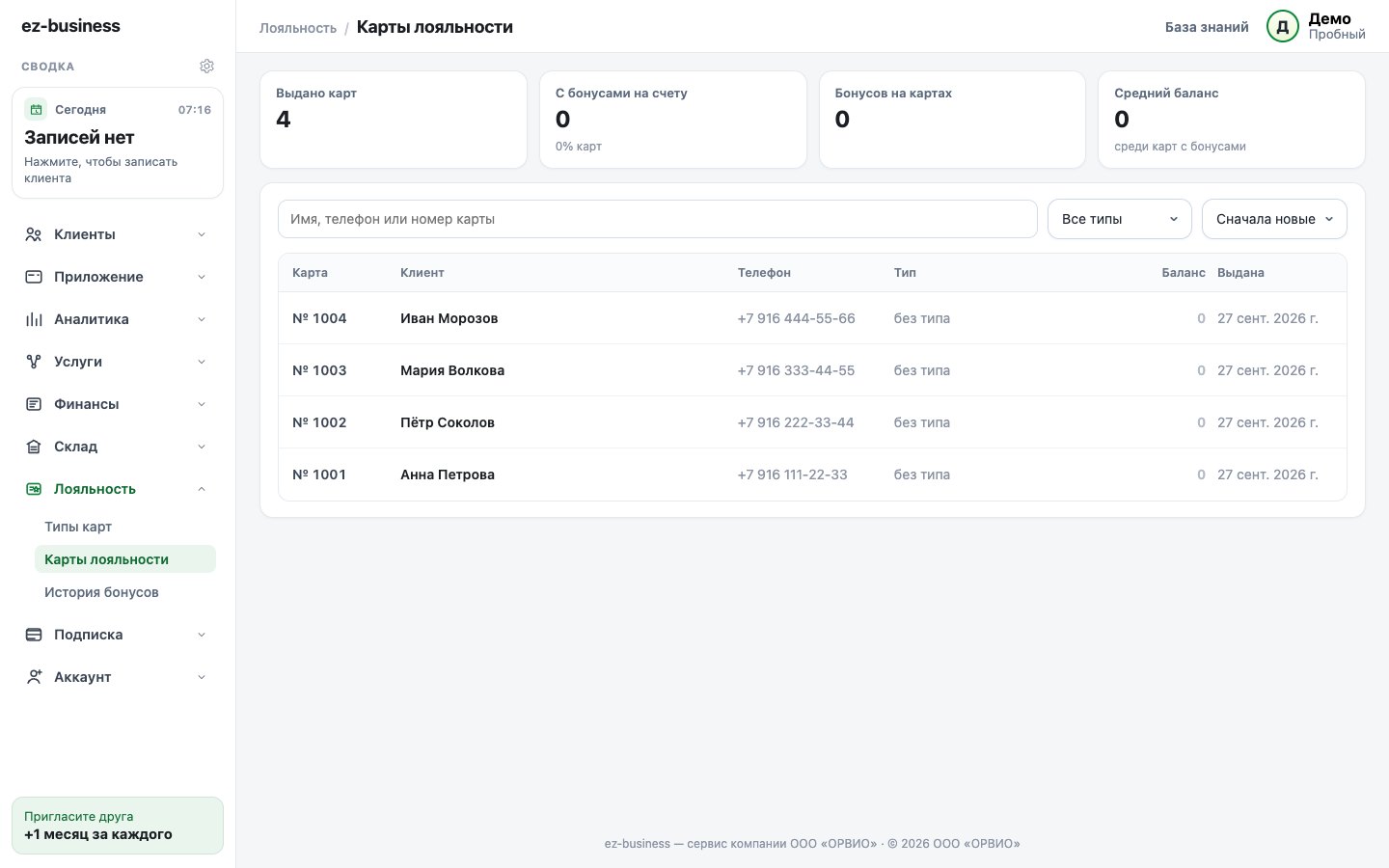Click the Лояльность card icon
This screenshot has width=1389, height=868.
34,489
